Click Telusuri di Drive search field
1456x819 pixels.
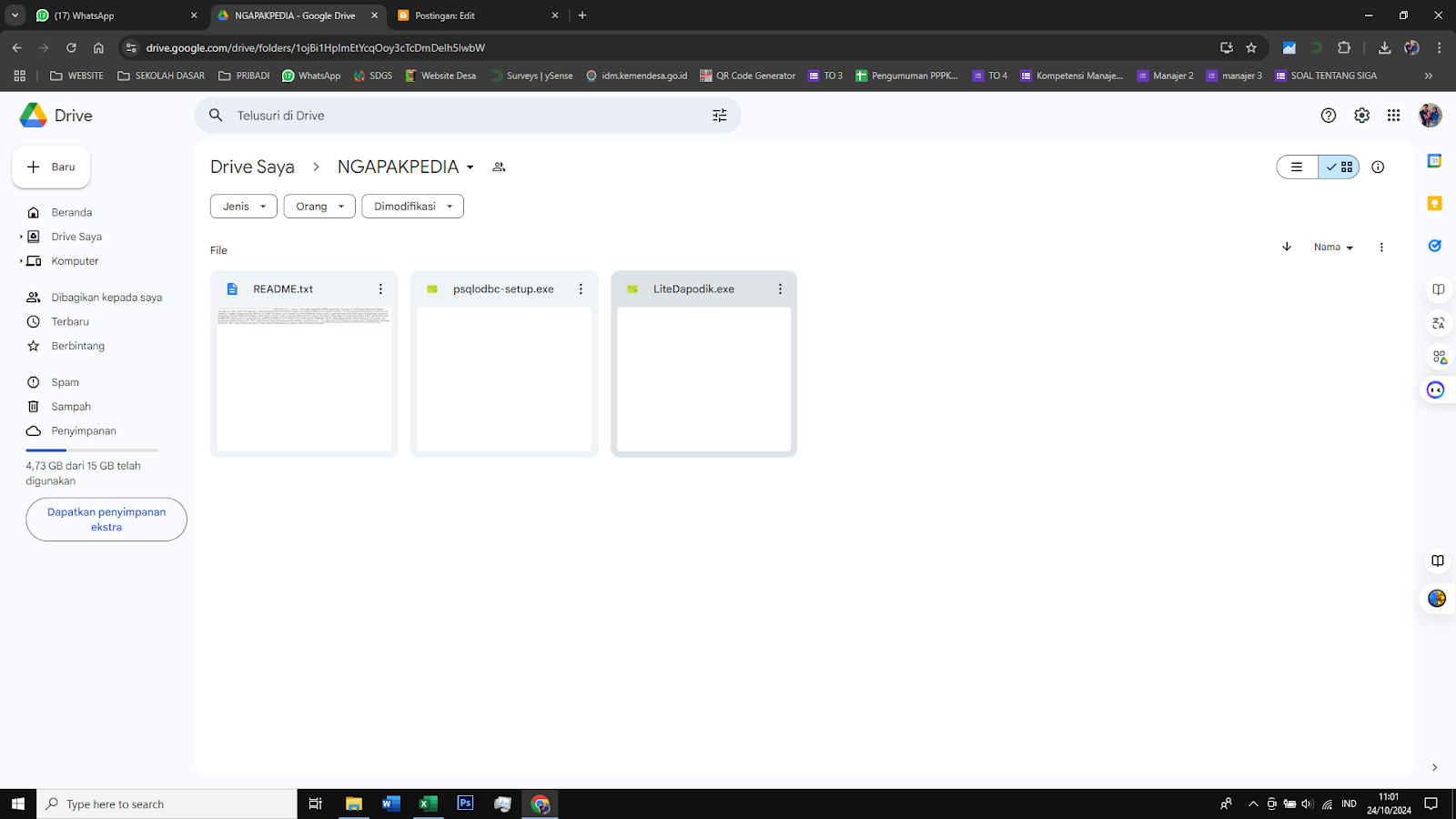(x=467, y=116)
